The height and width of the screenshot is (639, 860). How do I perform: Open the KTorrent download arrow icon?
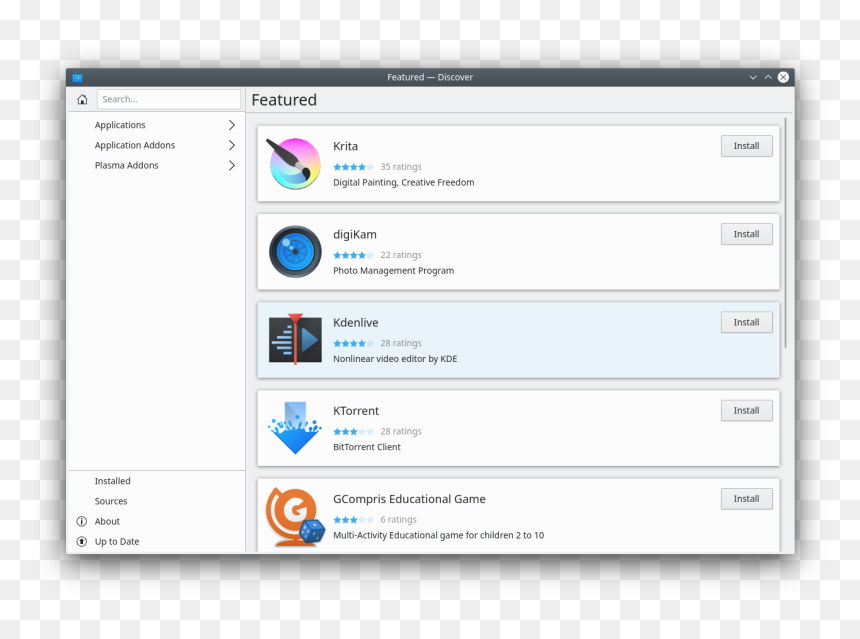point(295,428)
